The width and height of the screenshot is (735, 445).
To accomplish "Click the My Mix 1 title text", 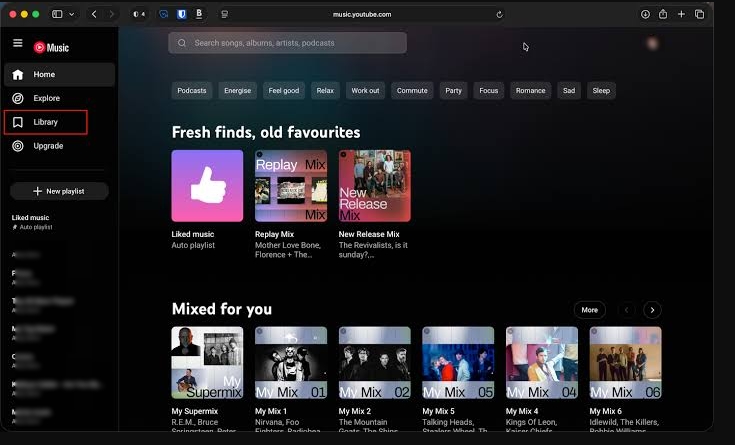I will 271,411.
